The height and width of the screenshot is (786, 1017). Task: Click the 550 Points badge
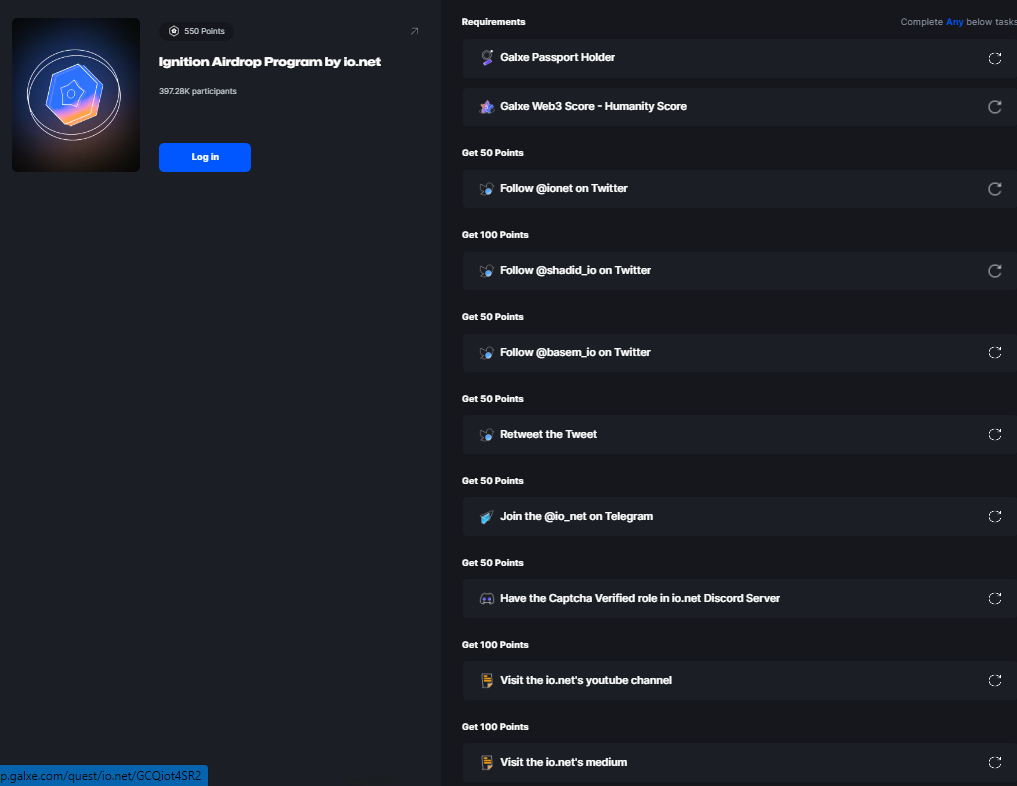(197, 31)
